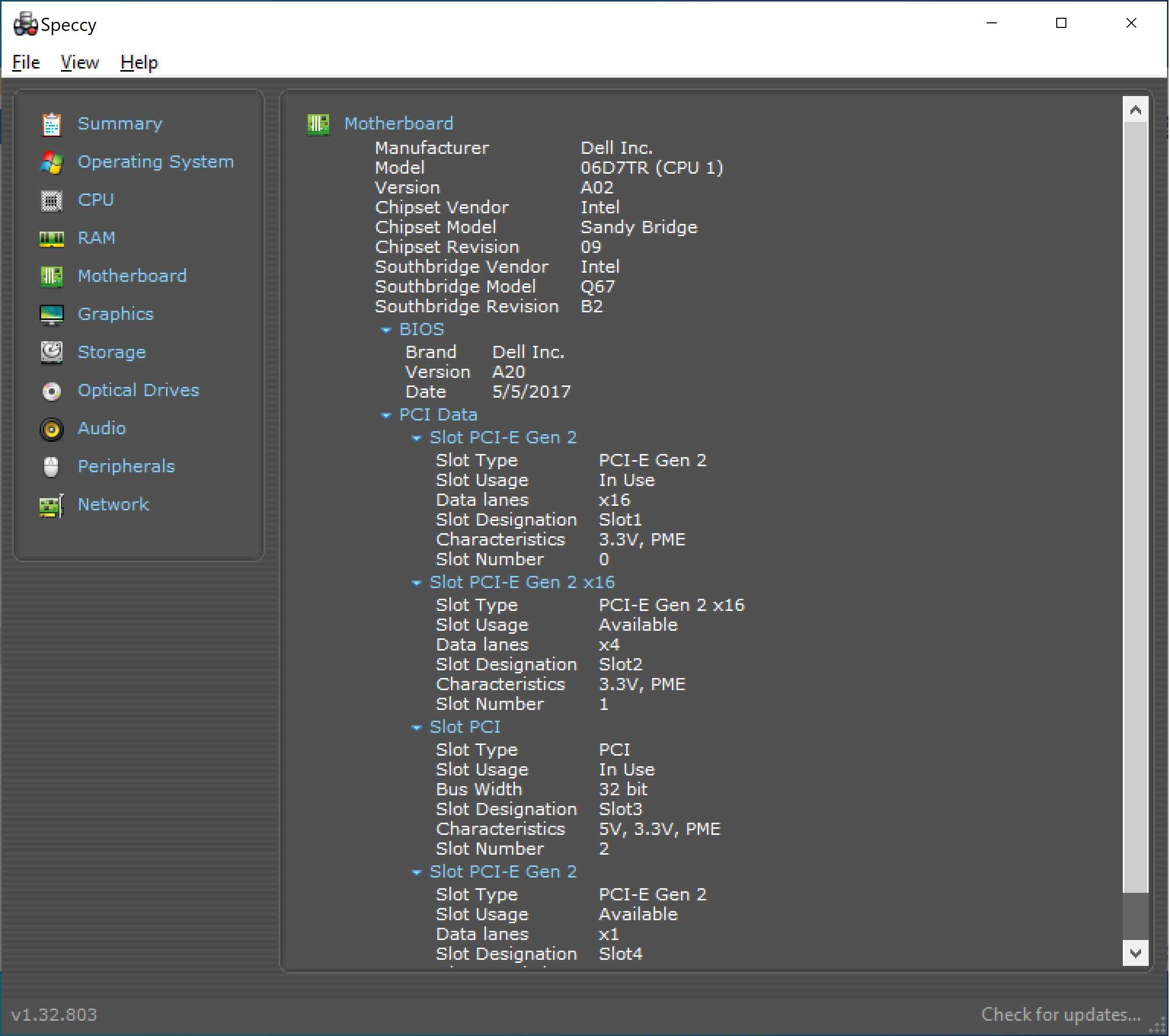Click the Slot4 designation value
This screenshot has width=1170, height=1036.
pyautogui.click(x=621, y=955)
